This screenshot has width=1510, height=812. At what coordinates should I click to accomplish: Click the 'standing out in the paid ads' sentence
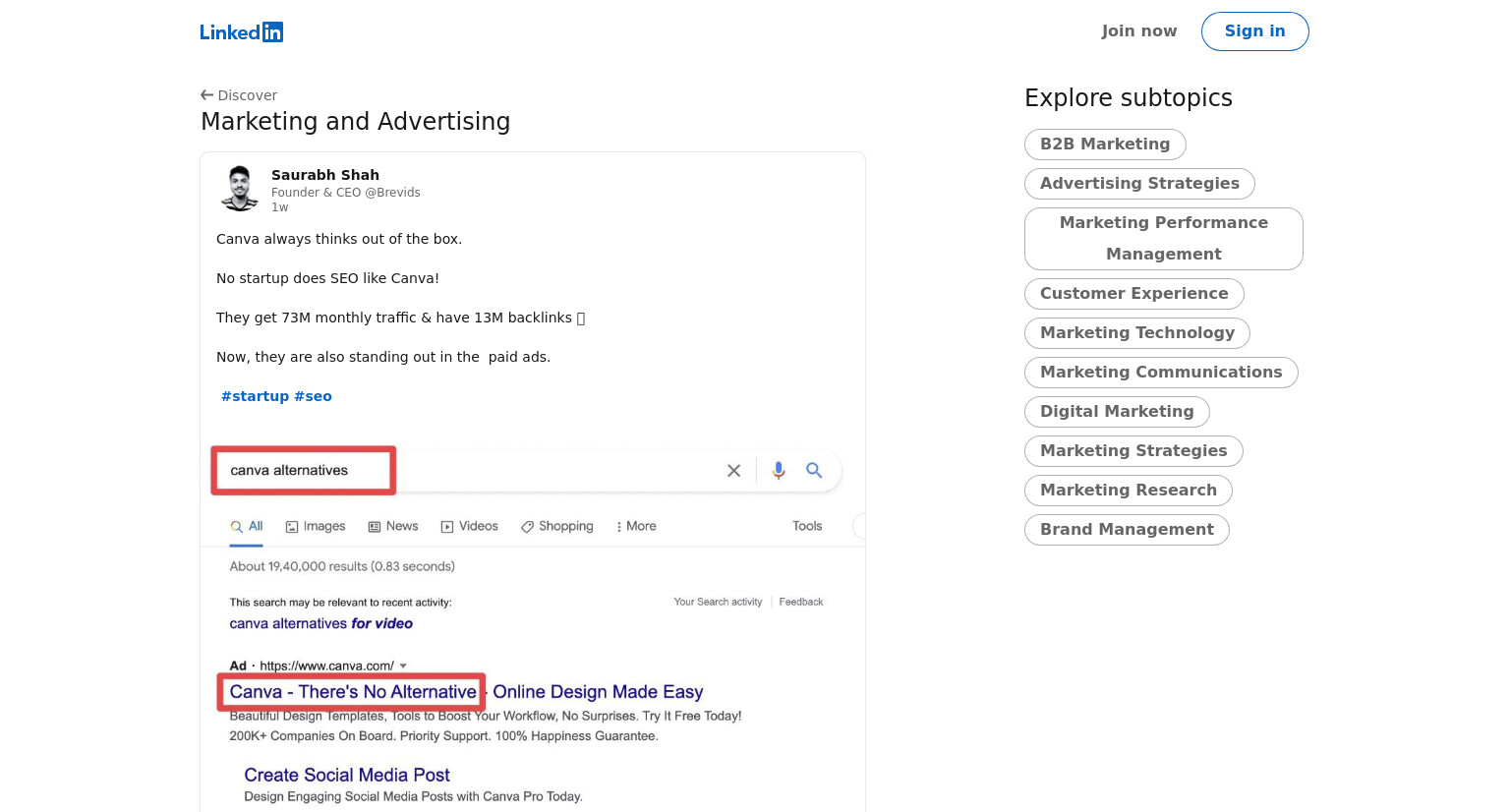tap(383, 357)
